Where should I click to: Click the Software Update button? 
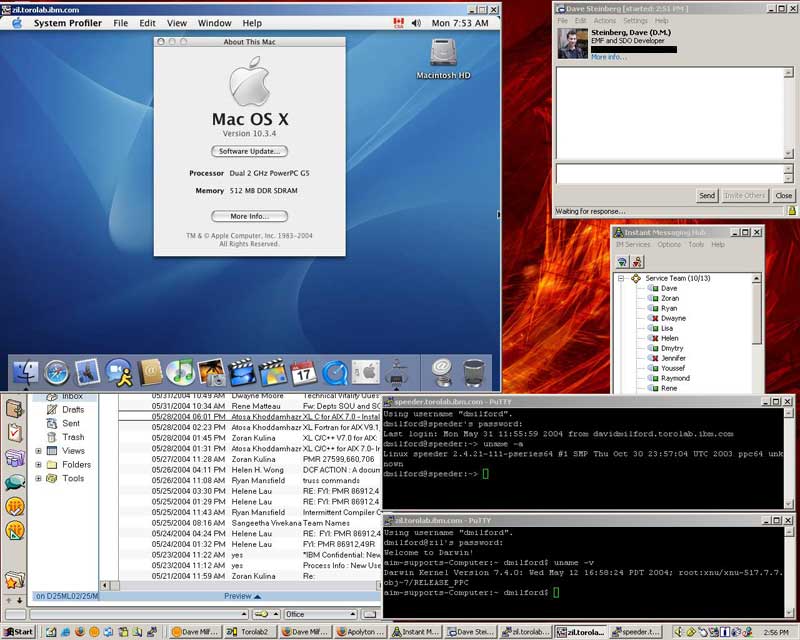249,151
